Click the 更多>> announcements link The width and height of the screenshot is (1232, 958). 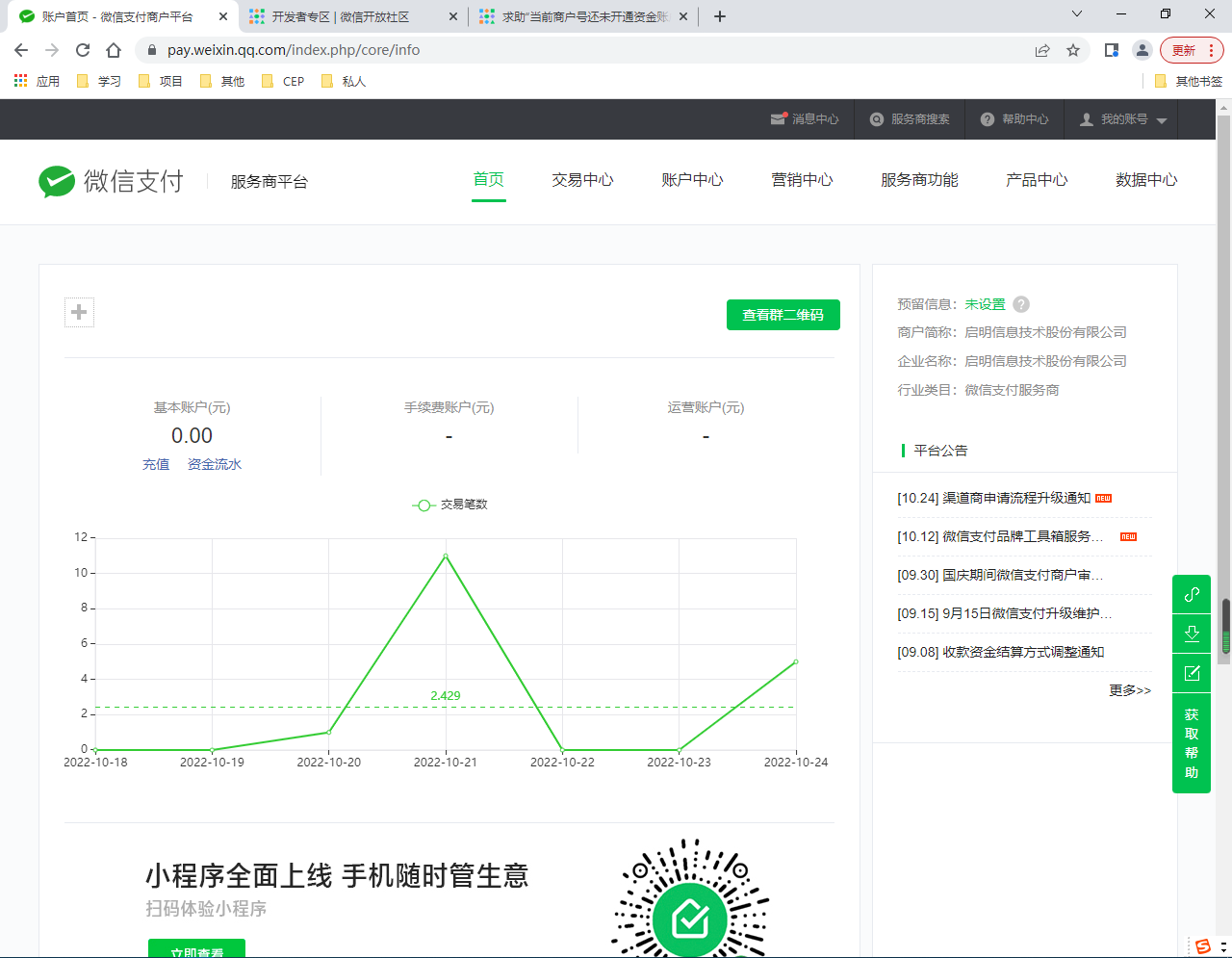pos(1130,690)
